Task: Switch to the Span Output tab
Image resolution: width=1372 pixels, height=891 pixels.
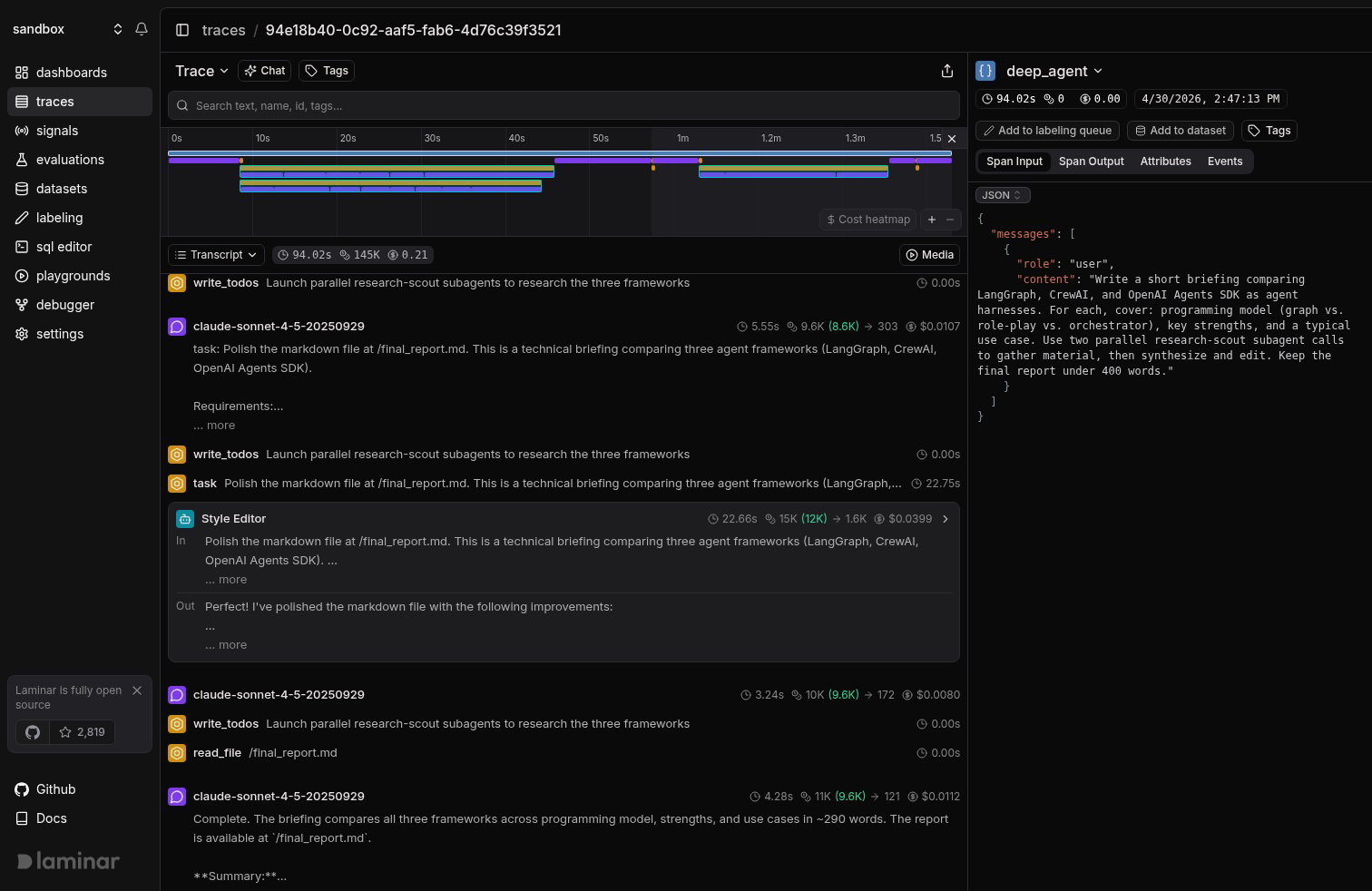Action: tap(1092, 162)
